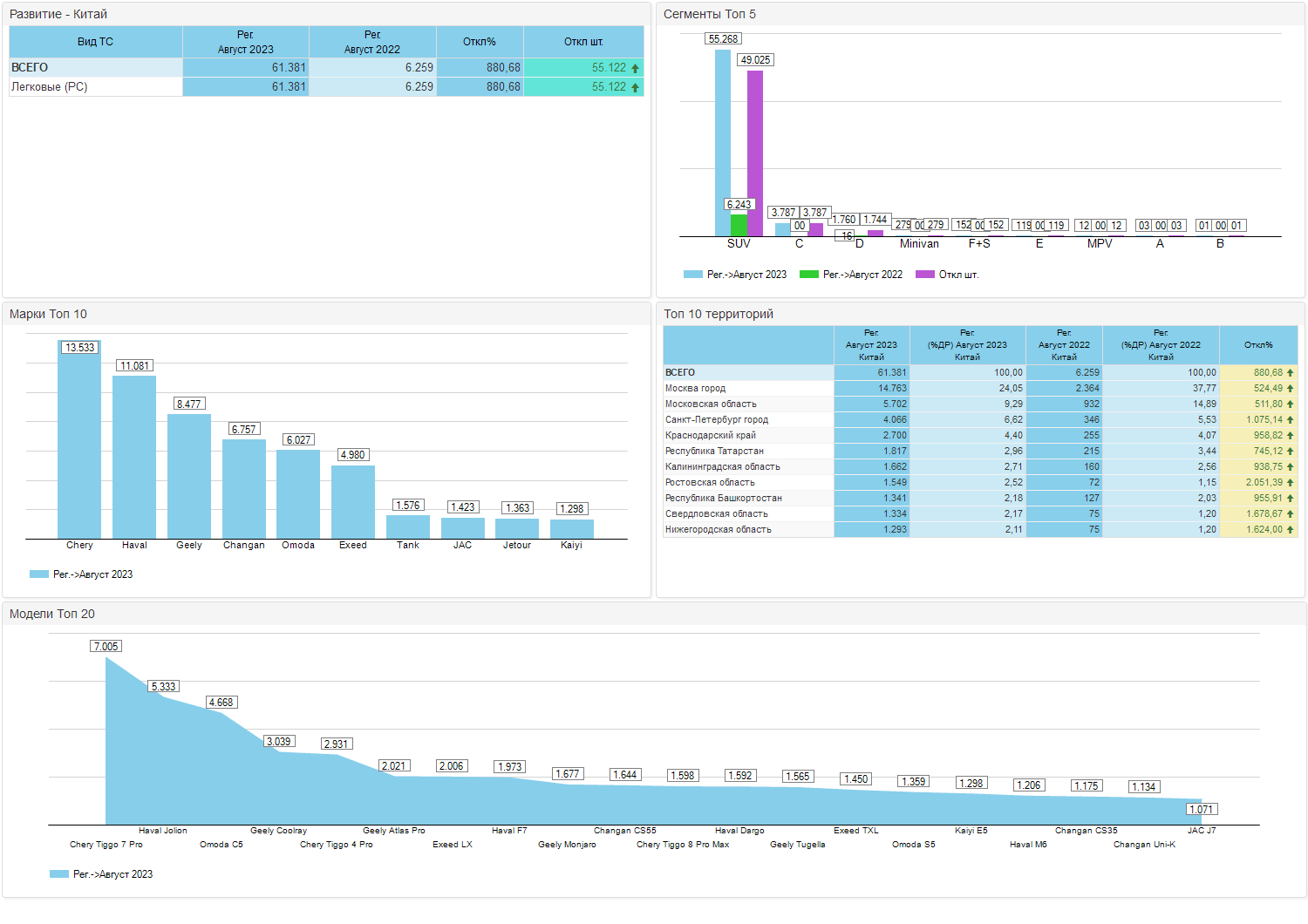Click the Kaiyi bar labeled 1.298

tap(572, 529)
